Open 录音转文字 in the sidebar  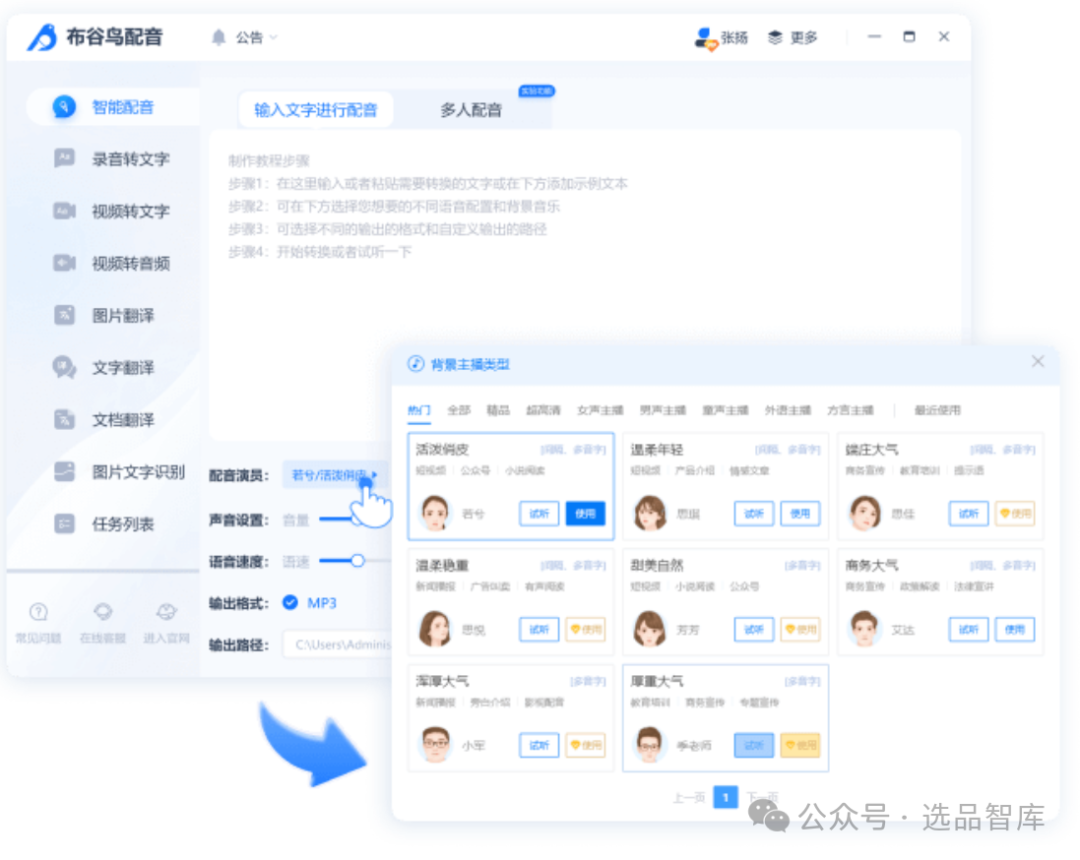[114, 159]
